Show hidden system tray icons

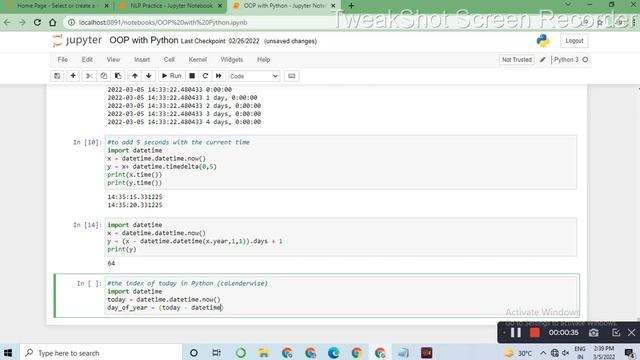point(543,353)
